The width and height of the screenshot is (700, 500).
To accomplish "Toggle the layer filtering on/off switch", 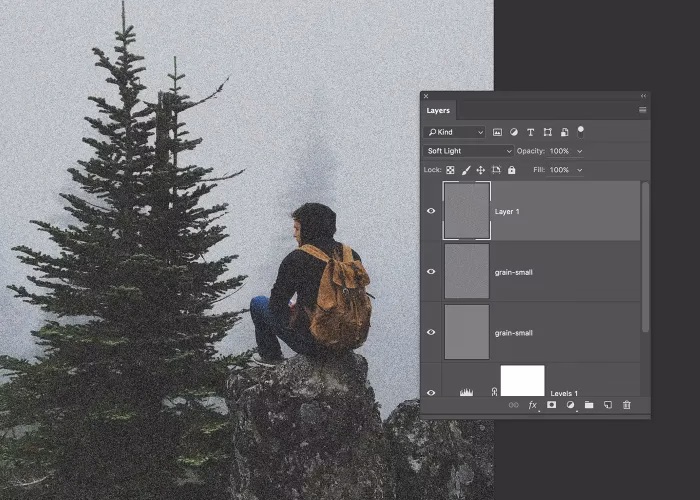I will 580,132.
